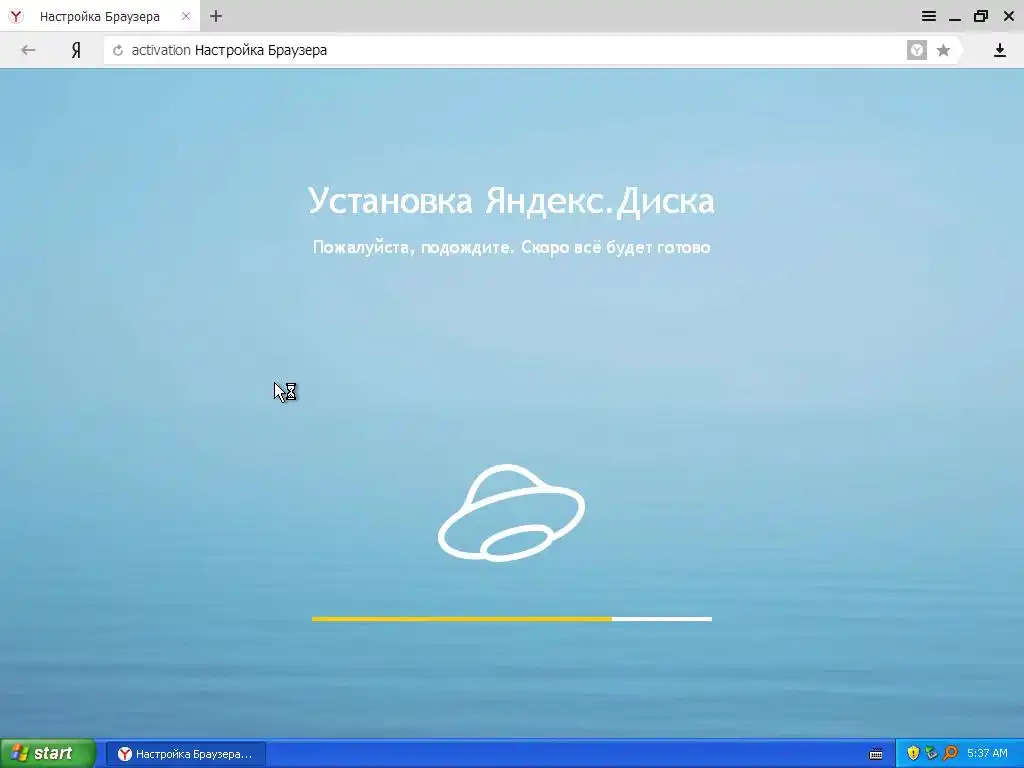Open downloads via arrow icon
Screen dimensions: 1024x768
click(x=999, y=50)
